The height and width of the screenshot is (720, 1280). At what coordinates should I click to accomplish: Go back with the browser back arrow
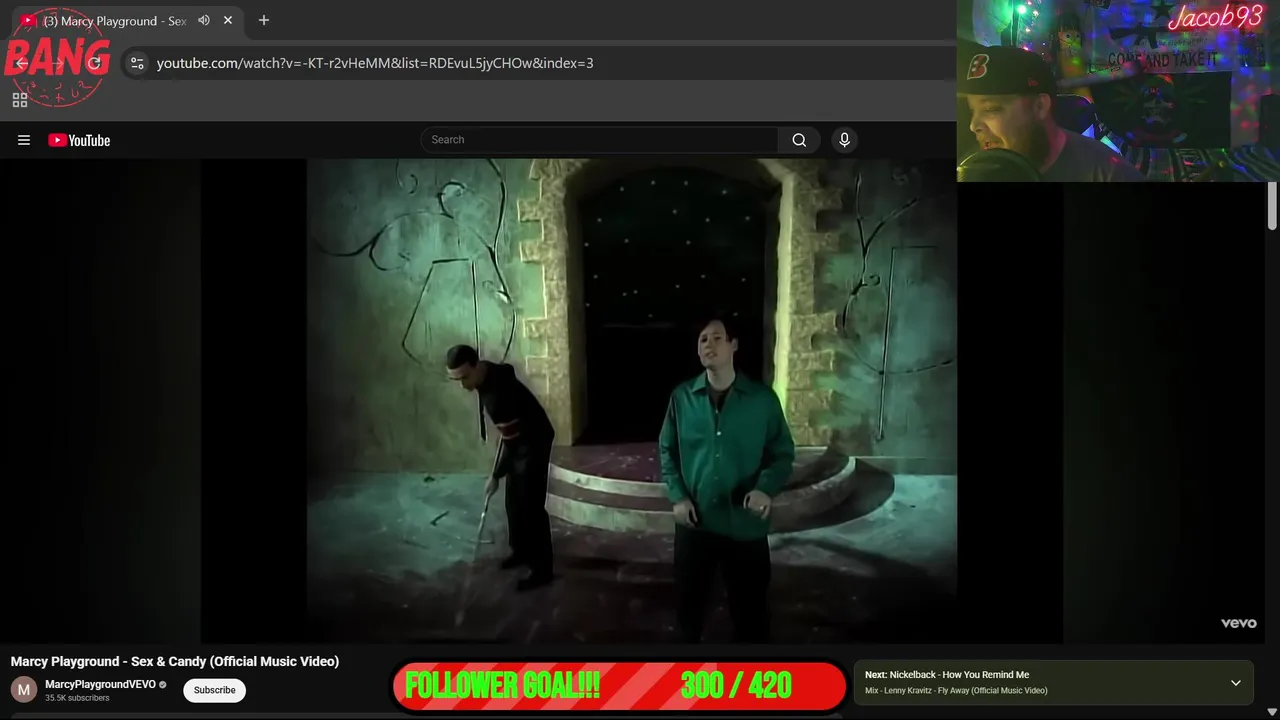click(22, 63)
